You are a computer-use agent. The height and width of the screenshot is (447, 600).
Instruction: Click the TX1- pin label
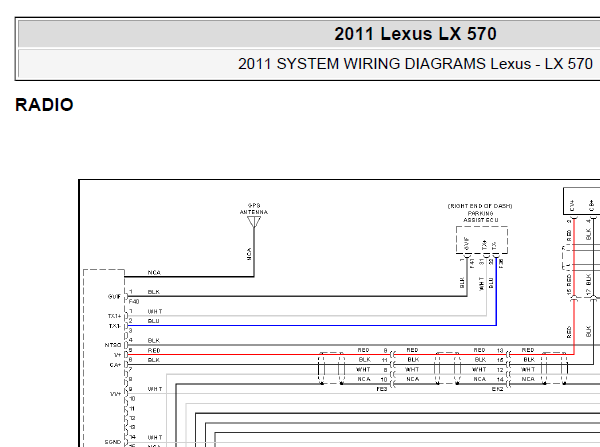click(x=114, y=326)
